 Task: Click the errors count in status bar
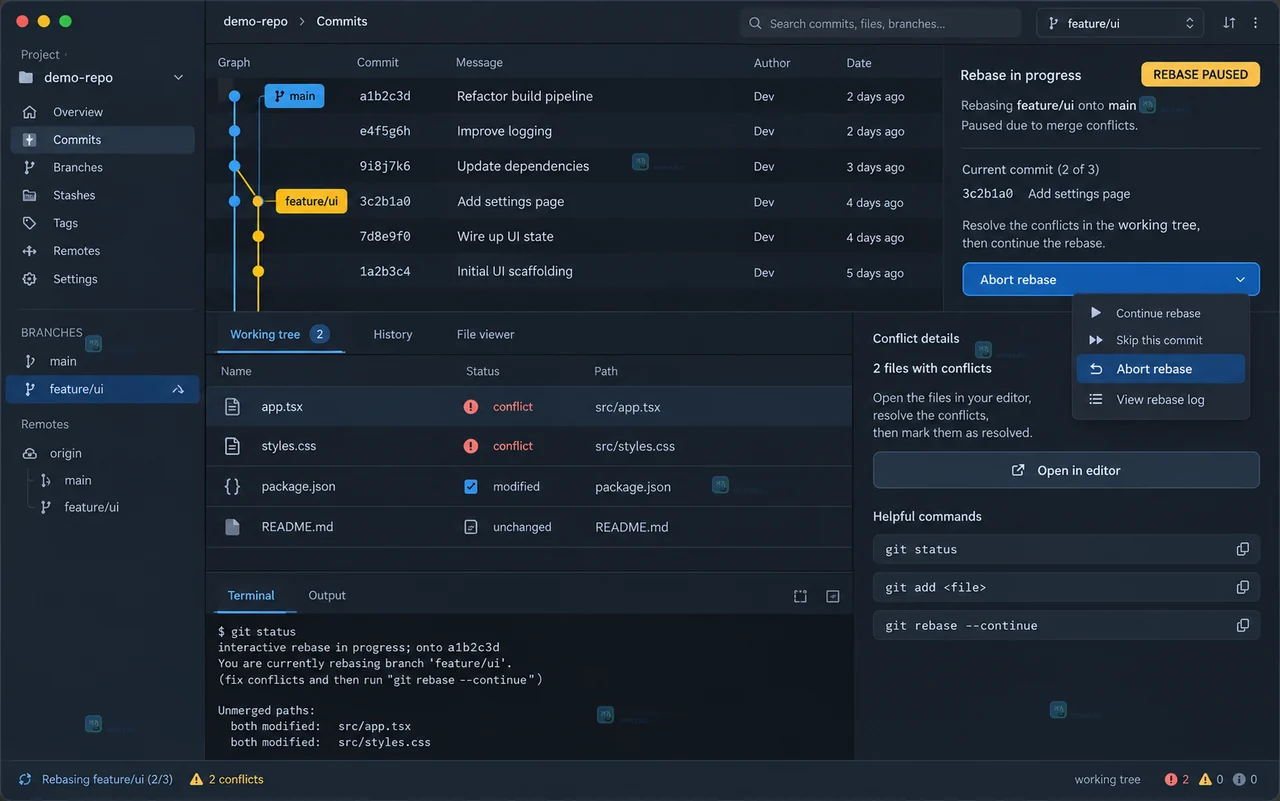[x=1177, y=780]
